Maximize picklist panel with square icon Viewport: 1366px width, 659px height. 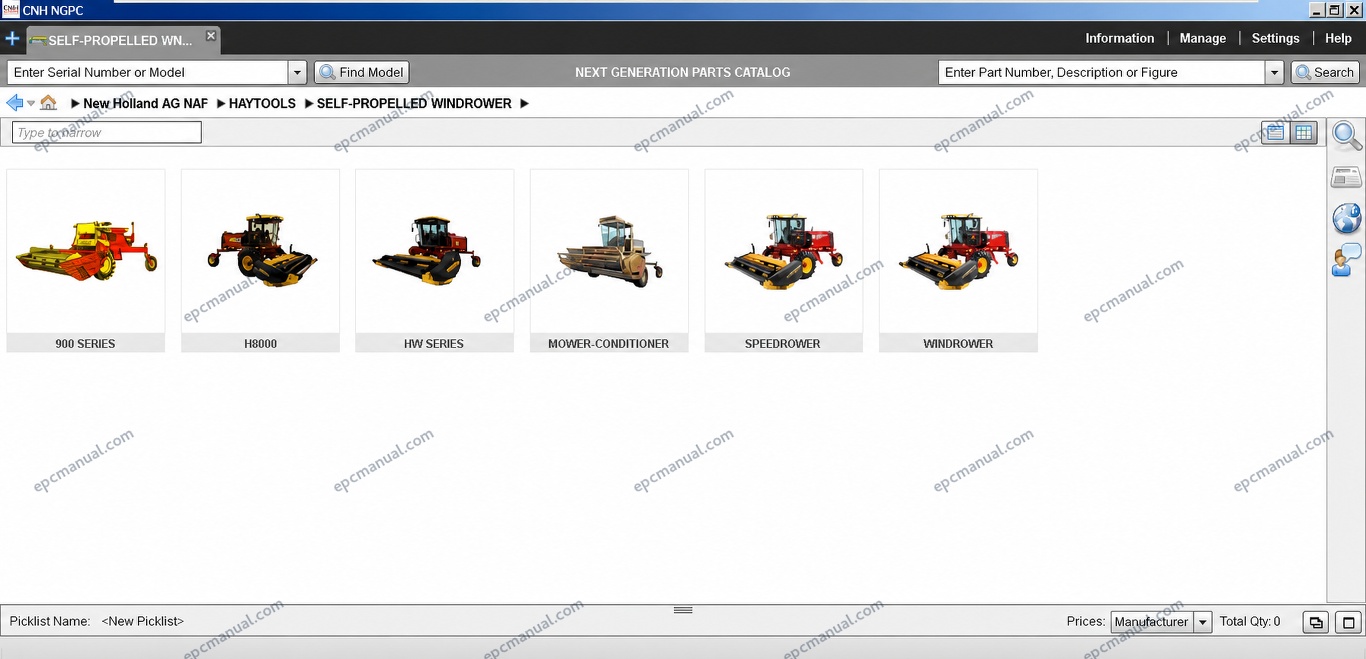[1348, 622]
